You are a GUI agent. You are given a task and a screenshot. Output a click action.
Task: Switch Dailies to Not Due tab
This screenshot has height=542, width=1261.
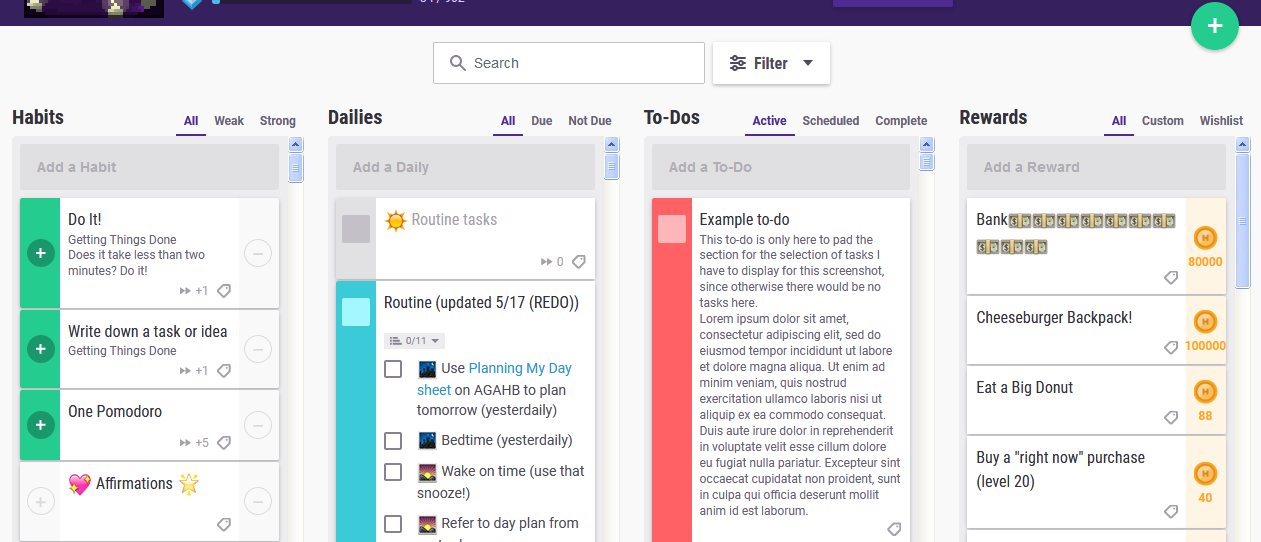[590, 121]
